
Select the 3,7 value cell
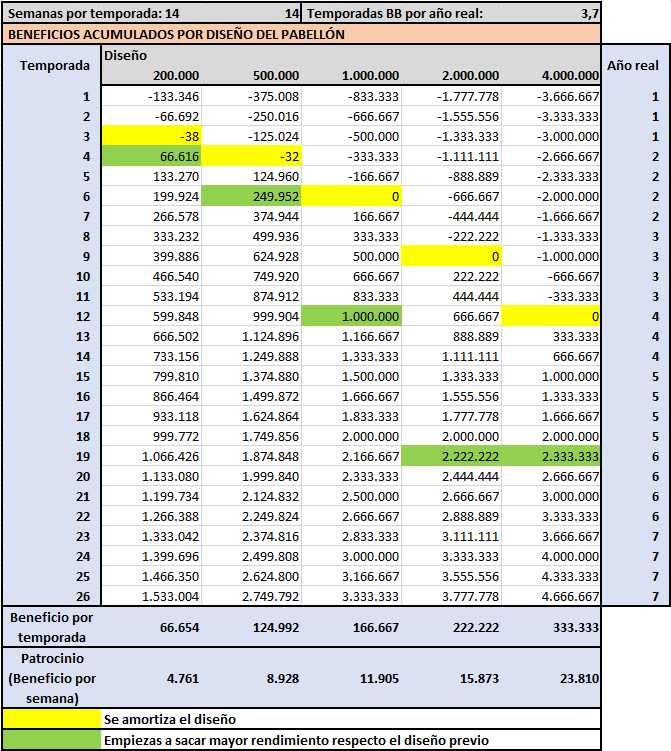tap(590, 13)
